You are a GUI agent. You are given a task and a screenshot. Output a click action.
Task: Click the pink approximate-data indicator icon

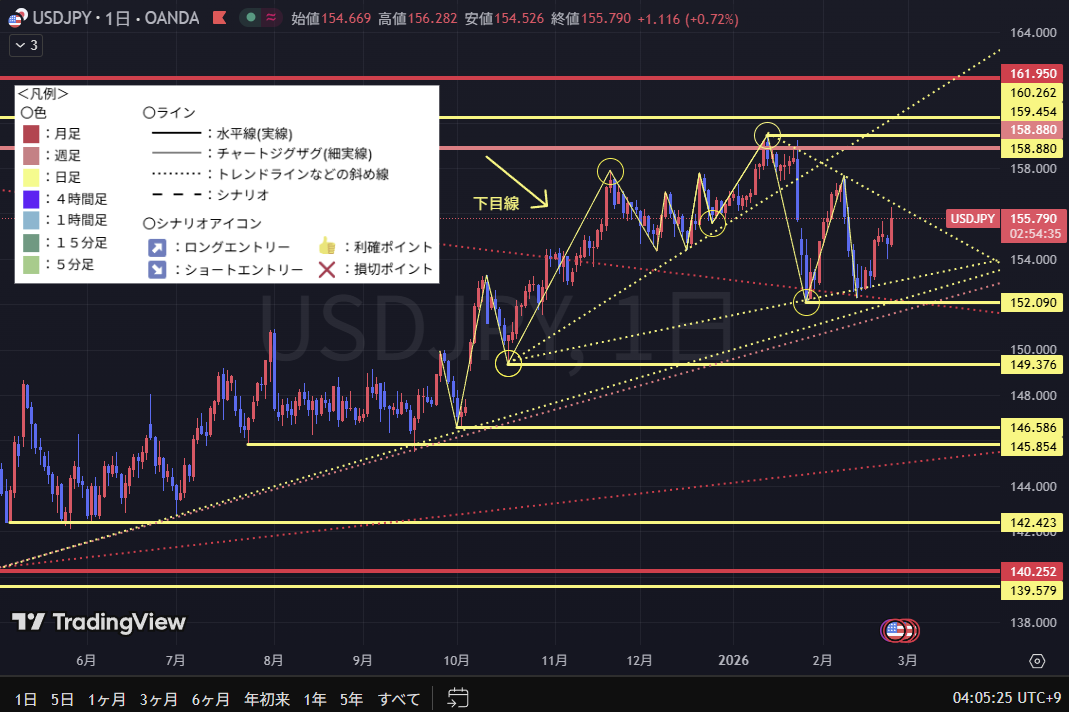270,18
